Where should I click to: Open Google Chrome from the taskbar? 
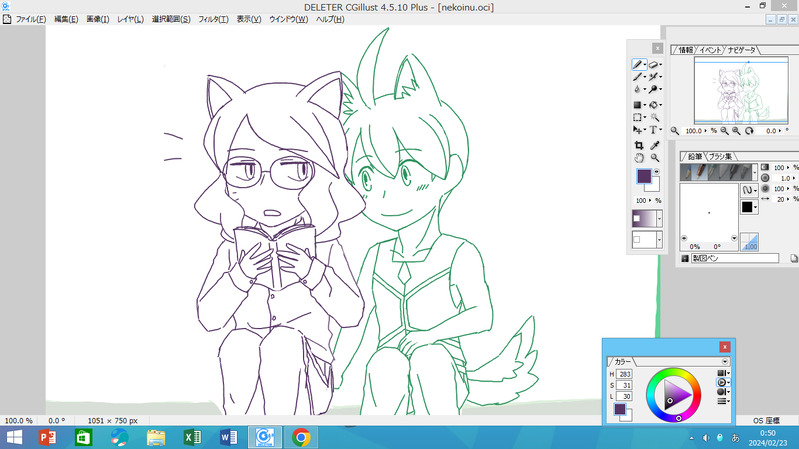coord(301,437)
